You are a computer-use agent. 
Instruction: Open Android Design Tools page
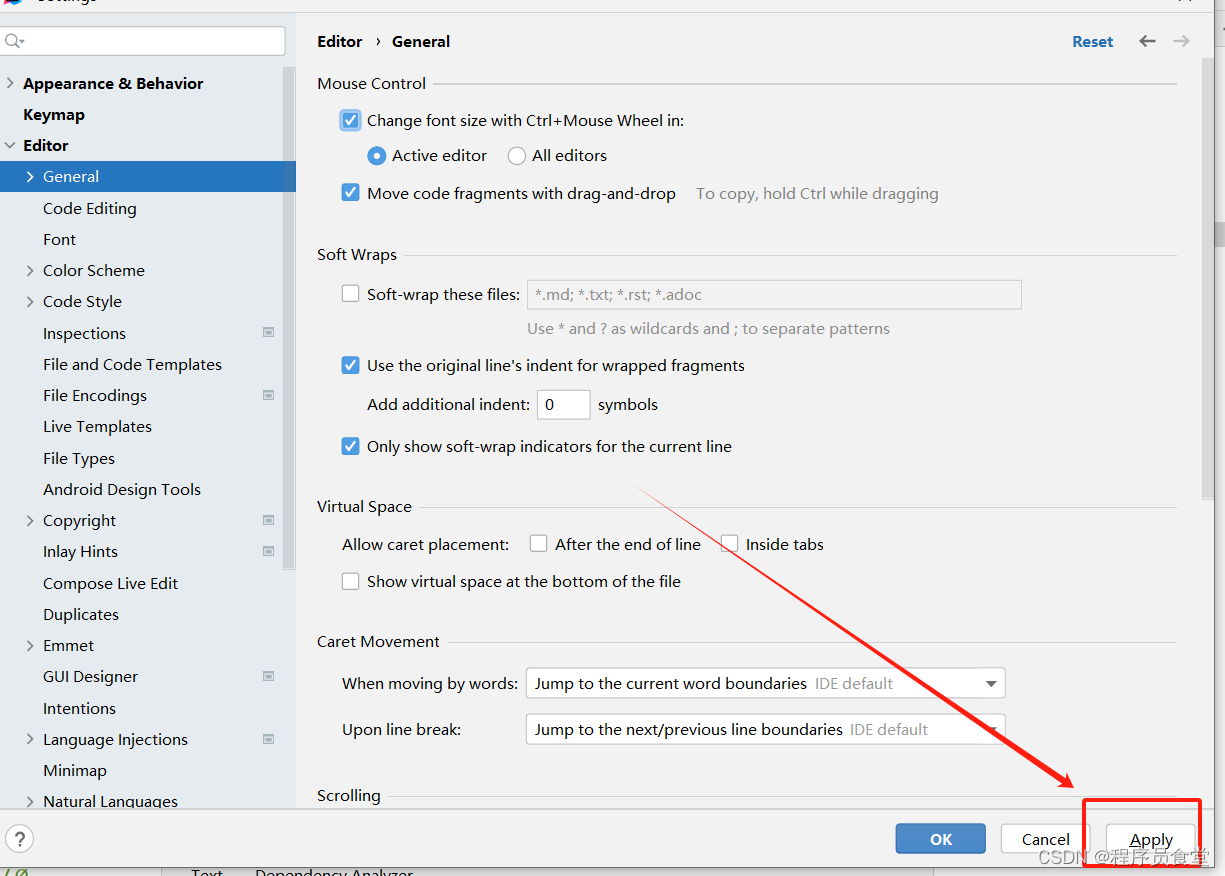pyautogui.click(x=122, y=489)
